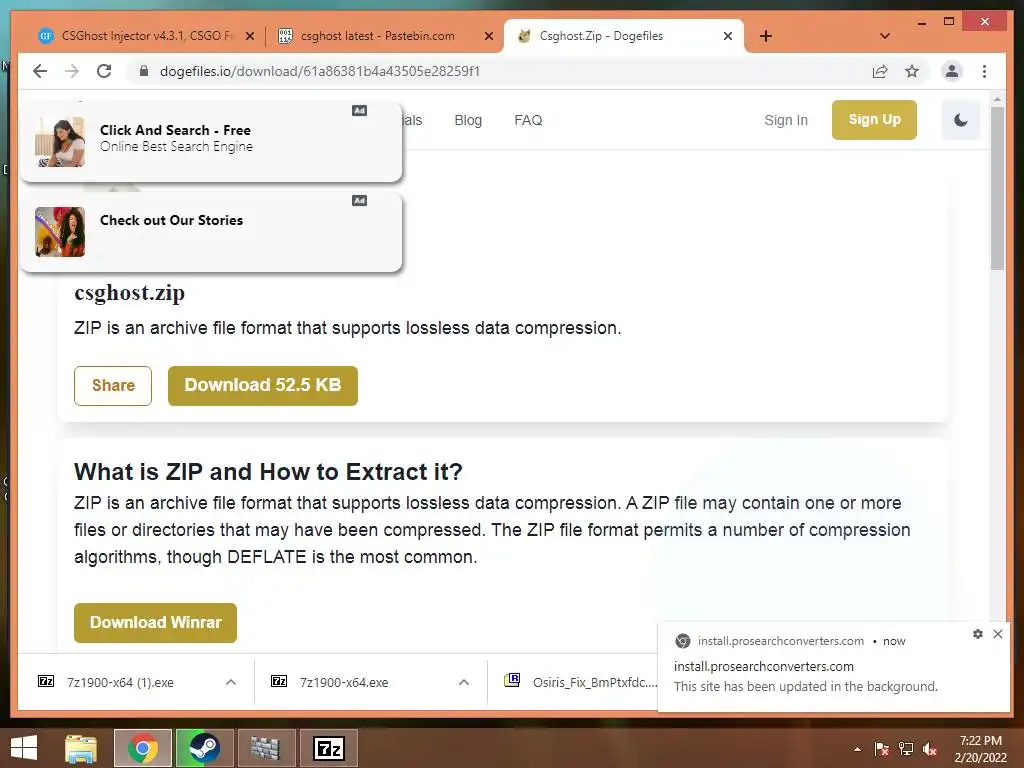Open File Explorer from the taskbar
This screenshot has height=768, width=1024.
pos(81,748)
